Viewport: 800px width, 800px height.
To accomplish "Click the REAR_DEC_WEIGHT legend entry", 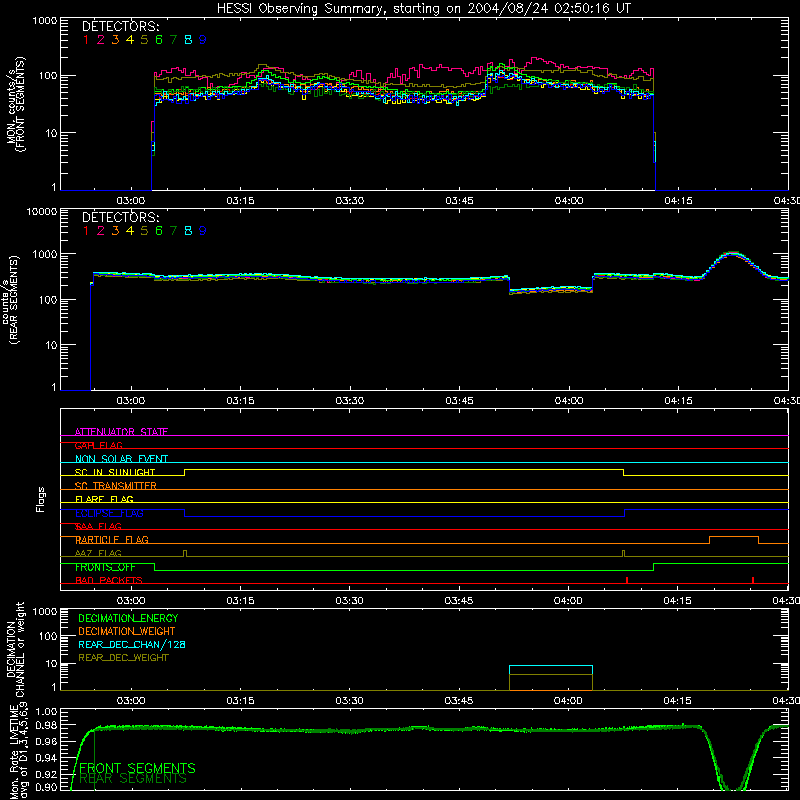I will tap(123, 658).
